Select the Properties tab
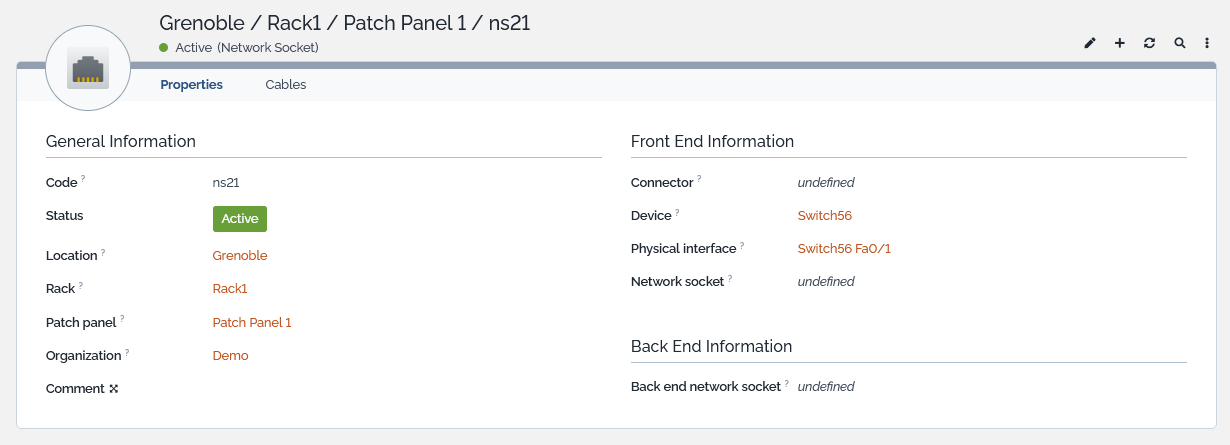Viewport: 1230px width, 445px height. (x=191, y=85)
